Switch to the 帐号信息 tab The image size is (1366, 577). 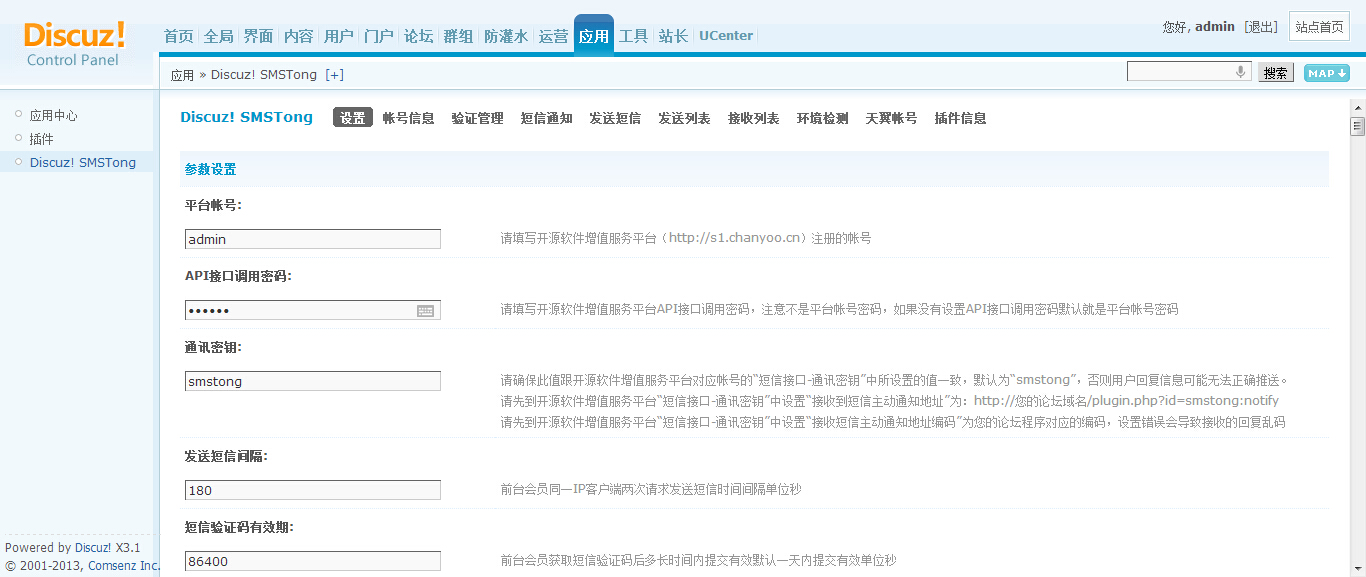click(x=408, y=118)
